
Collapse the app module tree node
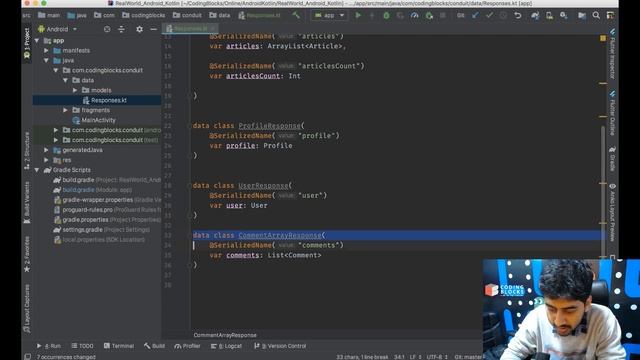click(37, 40)
